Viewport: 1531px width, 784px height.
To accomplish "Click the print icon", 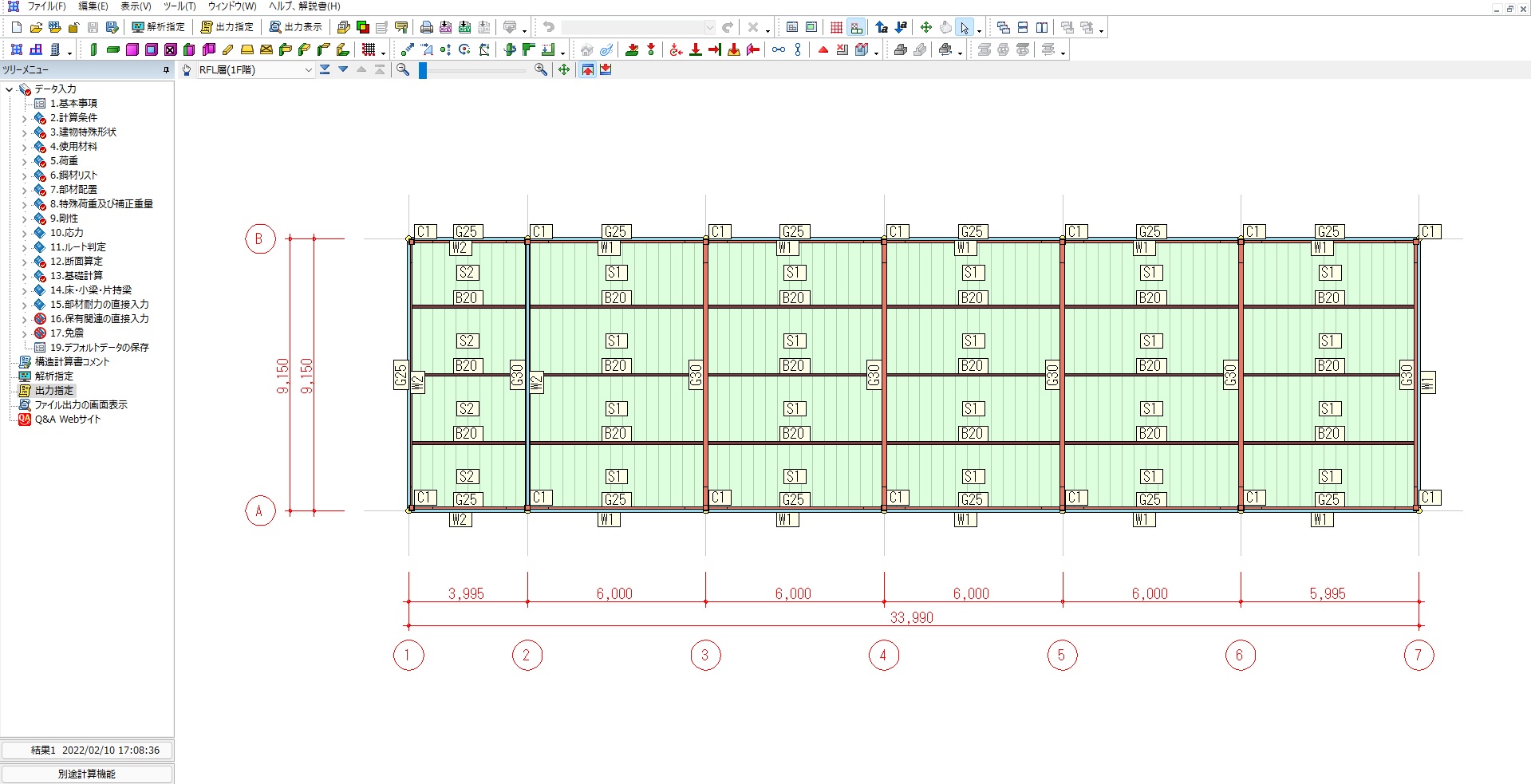I will pyautogui.click(x=427, y=27).
